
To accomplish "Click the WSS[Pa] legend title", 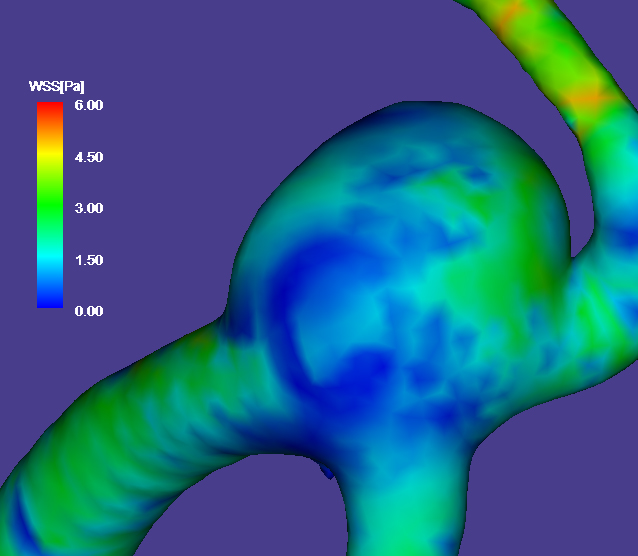I will (x=57, y=86).
